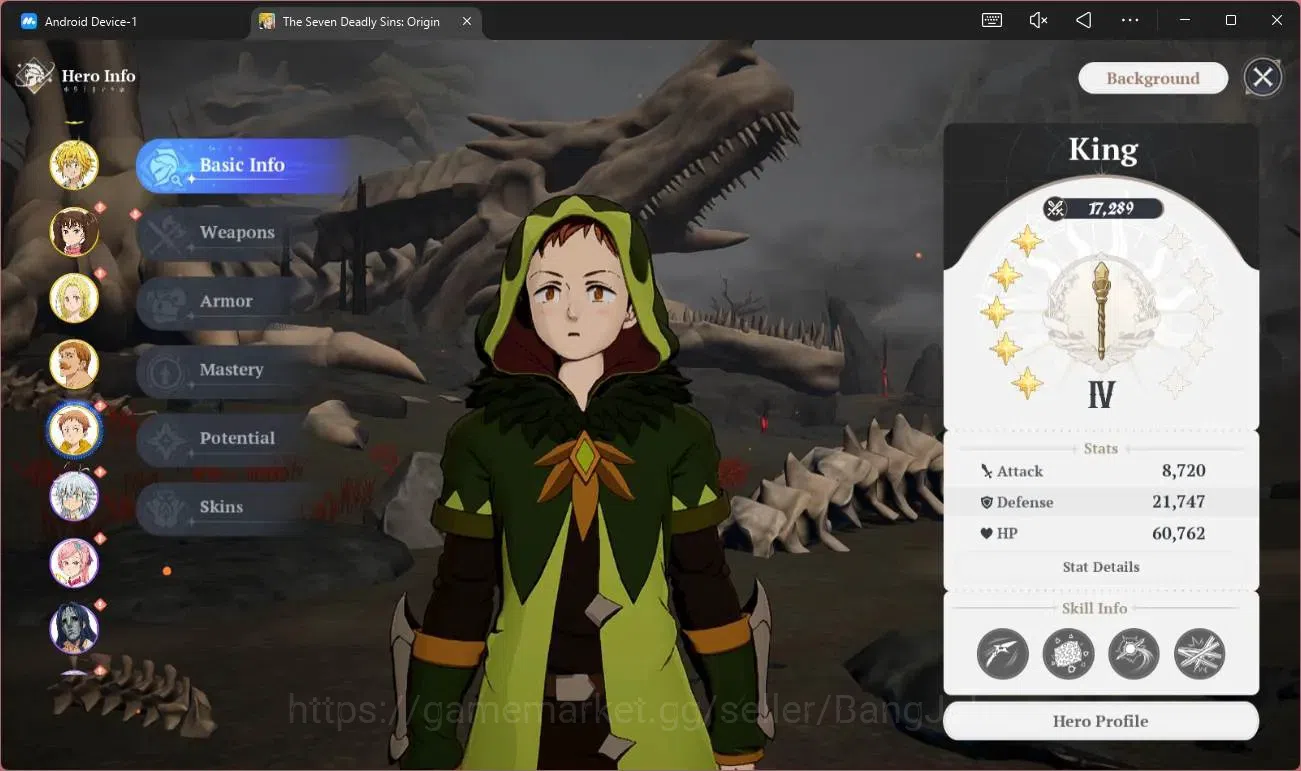
Task: Toggle the emulator sound mute icon
Action: tap(1038, 20)
